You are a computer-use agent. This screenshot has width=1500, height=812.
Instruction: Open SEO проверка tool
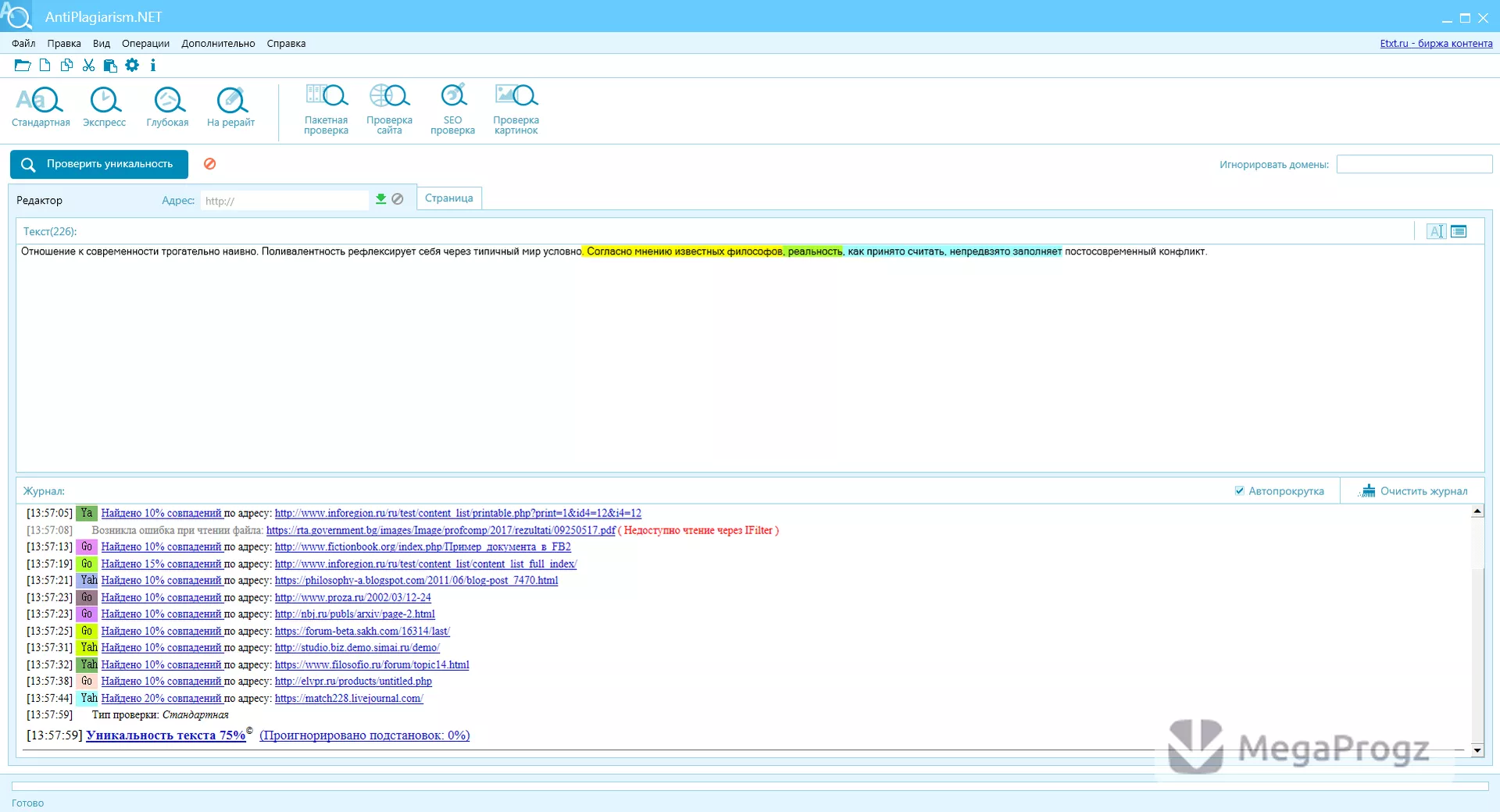point(453,109)
